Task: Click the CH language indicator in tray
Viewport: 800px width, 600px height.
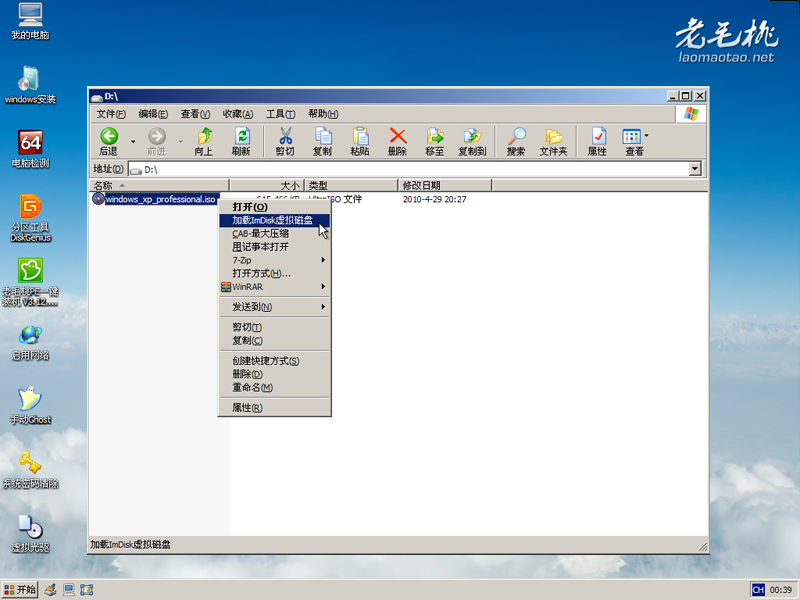Action: coord(758,590)
